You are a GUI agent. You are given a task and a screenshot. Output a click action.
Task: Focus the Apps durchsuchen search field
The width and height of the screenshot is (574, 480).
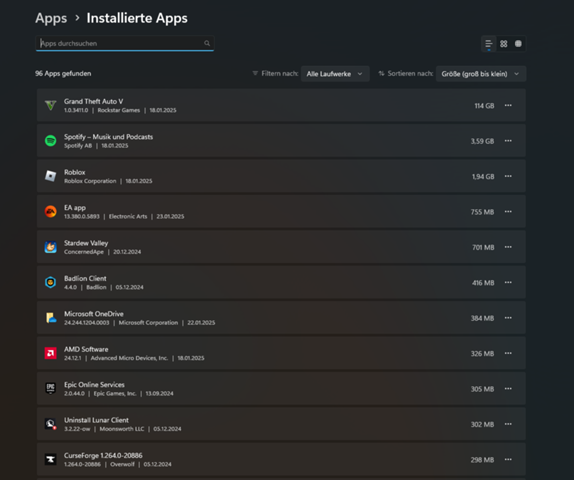[125, 43]
